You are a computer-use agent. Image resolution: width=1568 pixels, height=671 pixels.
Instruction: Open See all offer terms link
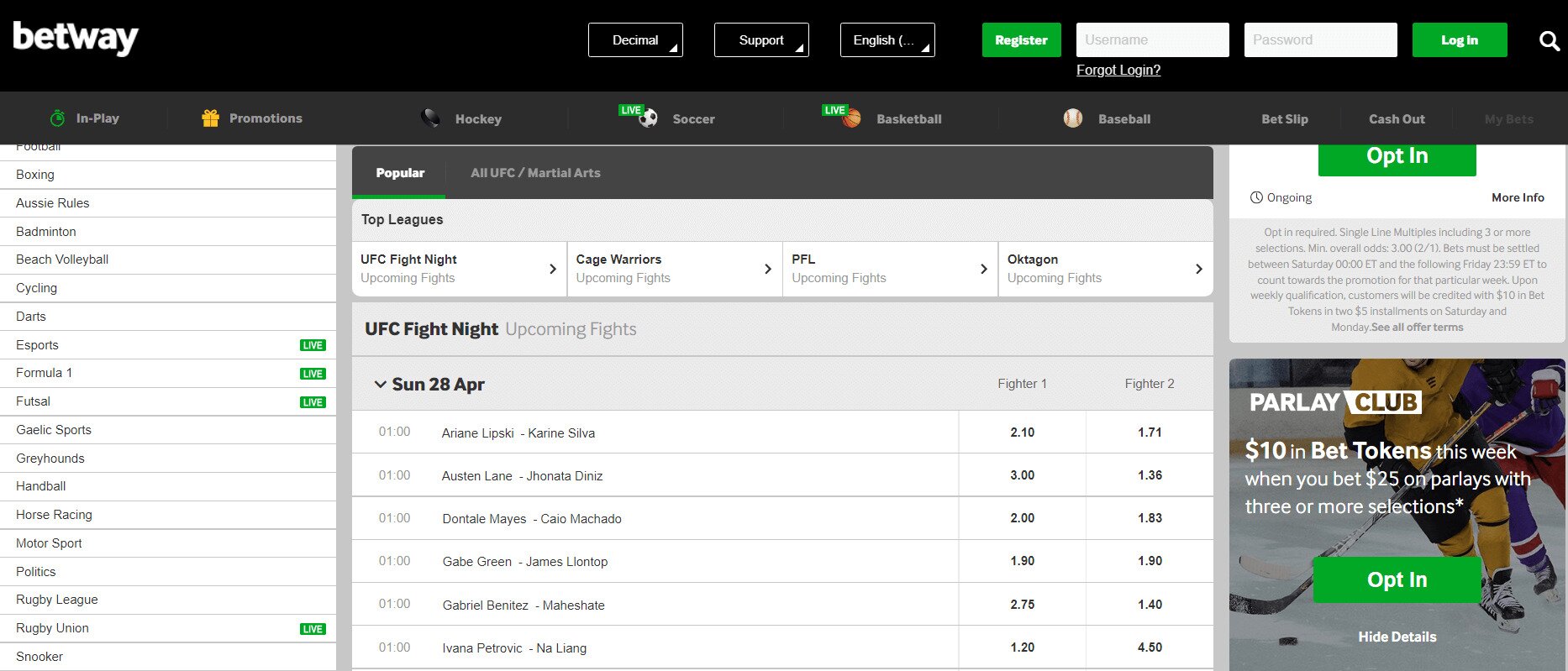pos(1418,328)
